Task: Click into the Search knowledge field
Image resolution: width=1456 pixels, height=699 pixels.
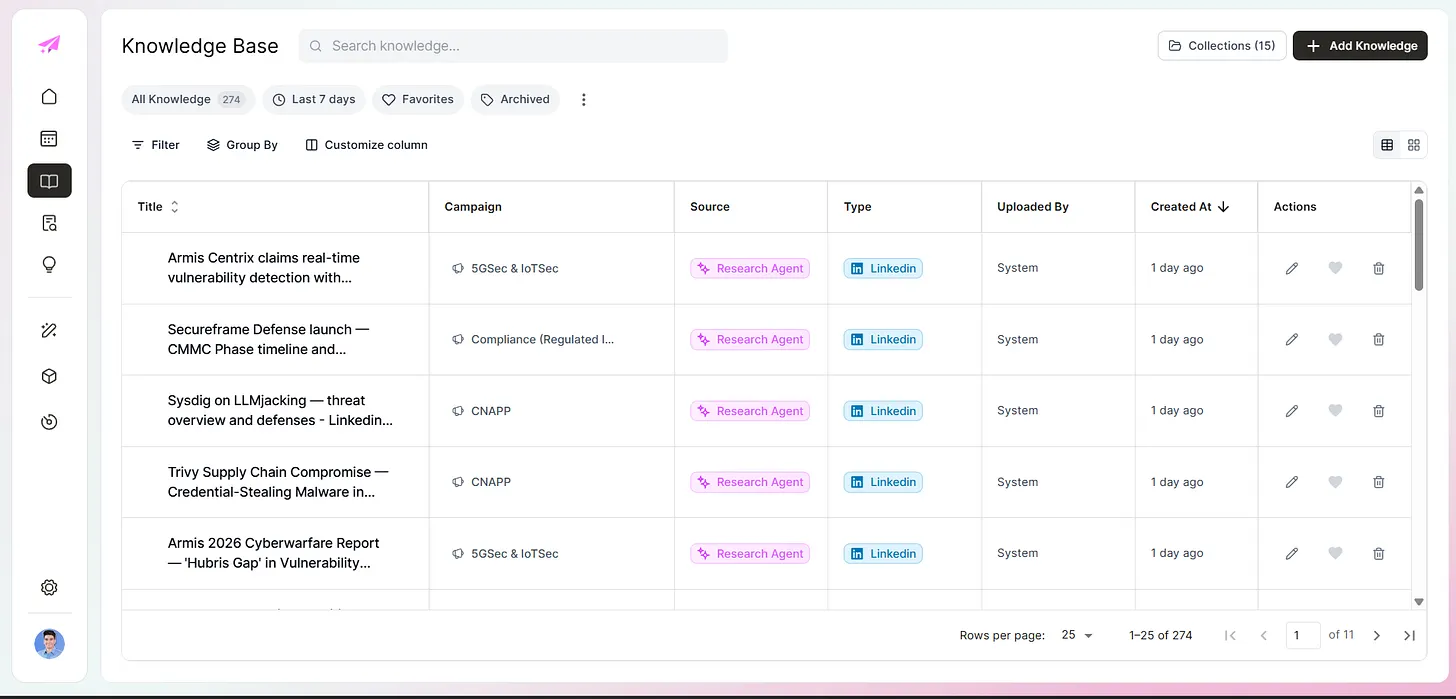Action: coord(513,46)
